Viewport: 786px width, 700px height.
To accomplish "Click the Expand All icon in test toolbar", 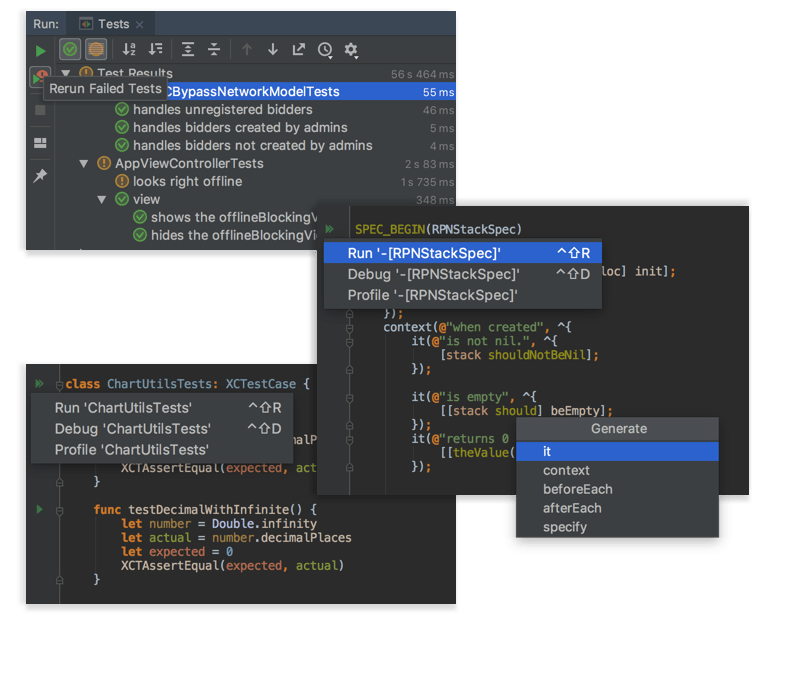I will (188, 50).
